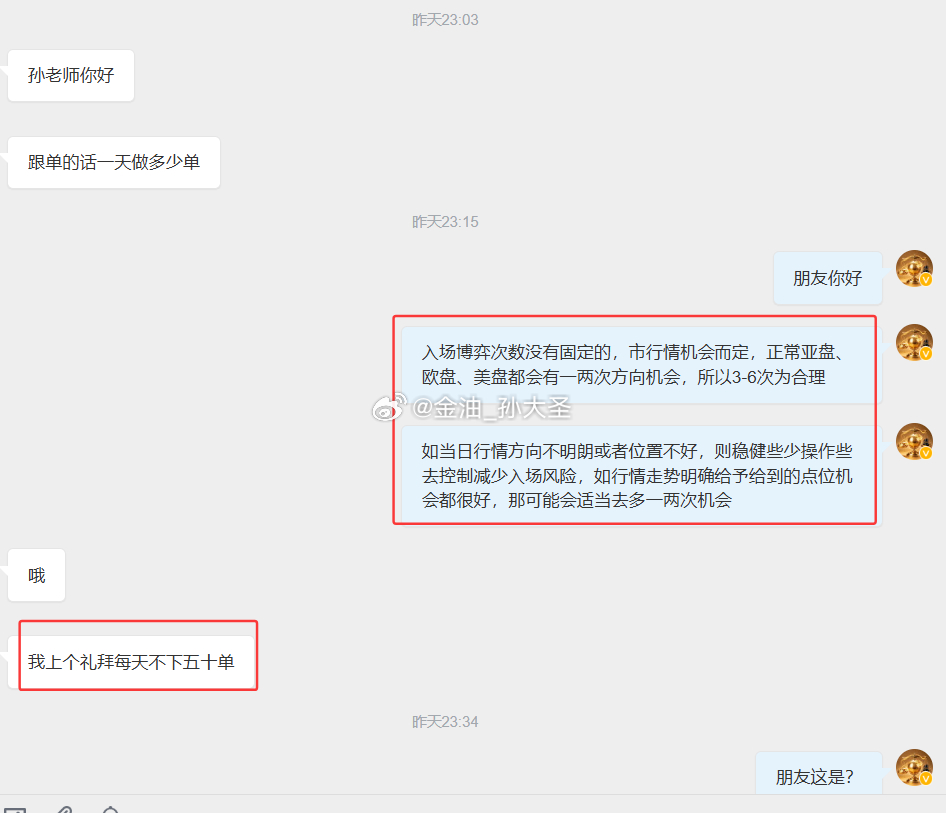Select the "朋友这是?" reply bubble
Viewport: 946px width, 813px height.
coord(819,775)
